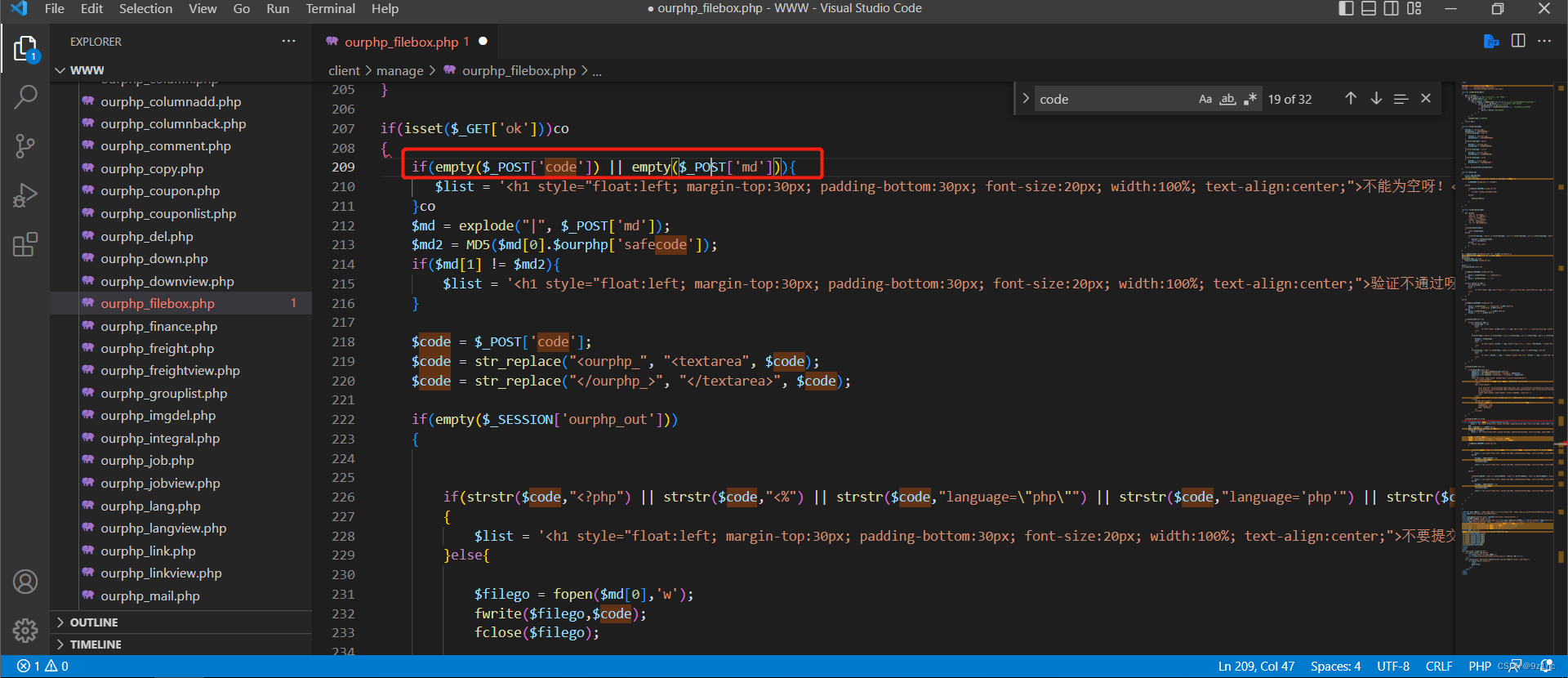The image size is (1568, 678).
Task: Collapse the WWW folder section
Action: coord(60,70)
